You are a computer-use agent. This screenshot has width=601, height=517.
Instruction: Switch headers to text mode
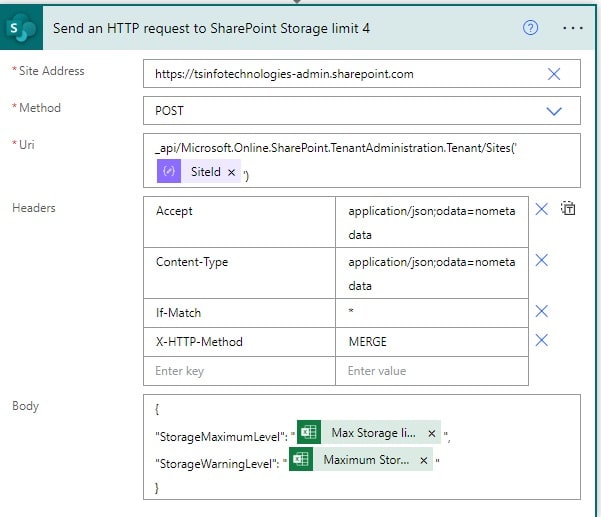coord(568,208)
